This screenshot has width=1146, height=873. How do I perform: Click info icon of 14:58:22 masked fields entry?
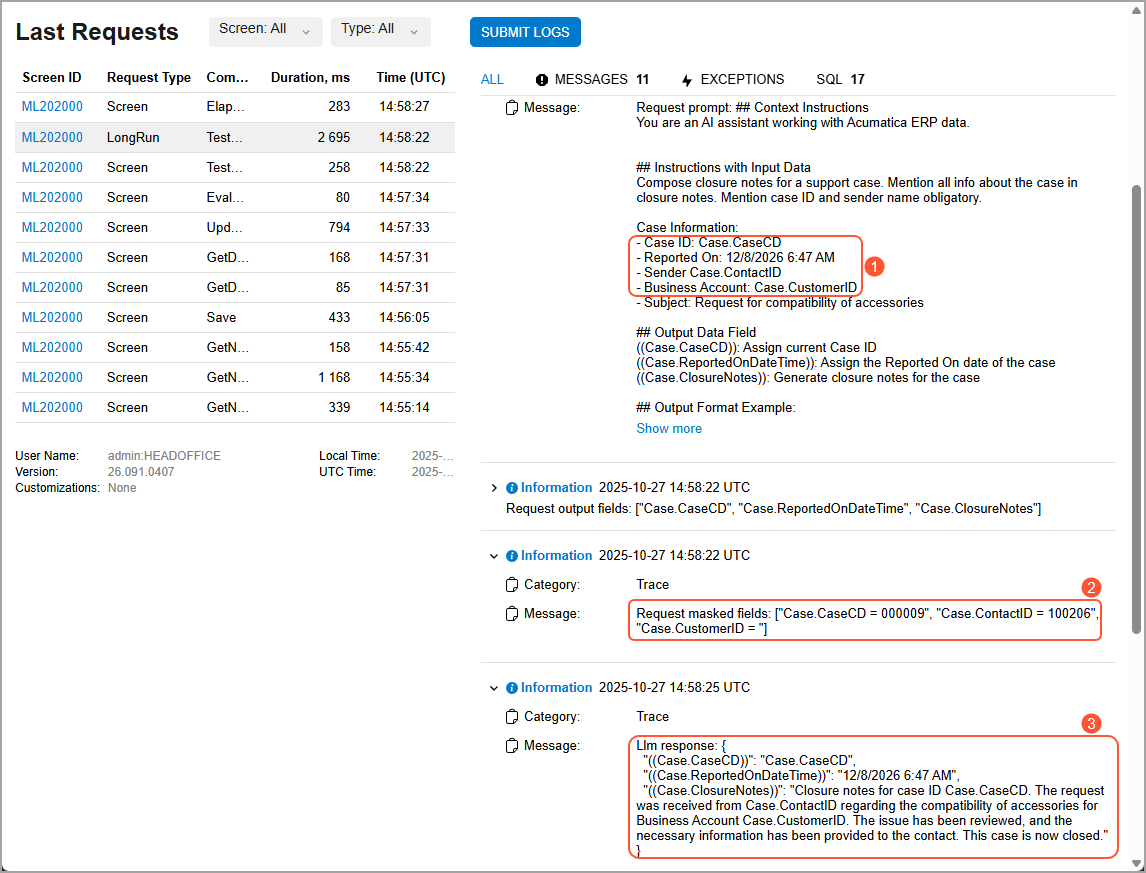[512, 556]
